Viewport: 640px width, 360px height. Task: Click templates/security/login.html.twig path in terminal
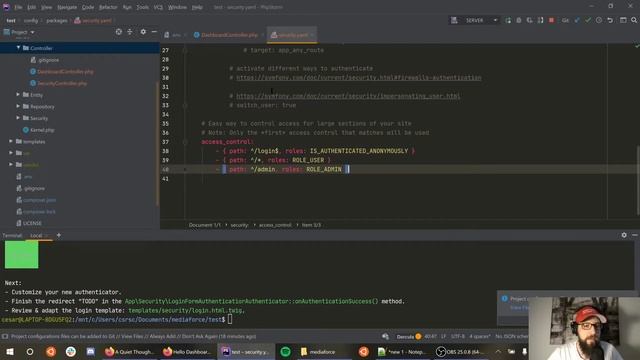pyautogui.click(x=187, y=310)
